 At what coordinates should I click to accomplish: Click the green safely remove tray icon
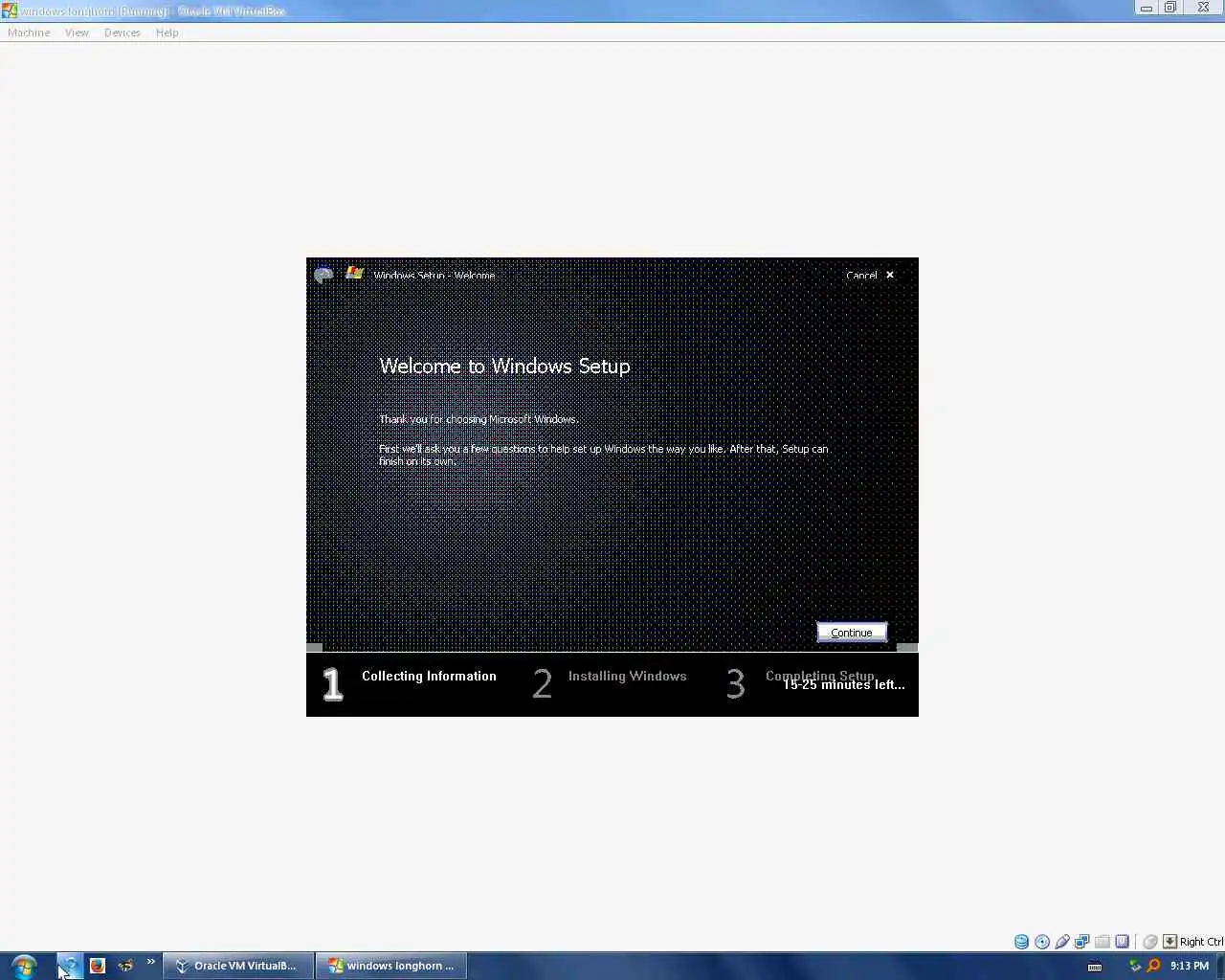coord(1135,966)
